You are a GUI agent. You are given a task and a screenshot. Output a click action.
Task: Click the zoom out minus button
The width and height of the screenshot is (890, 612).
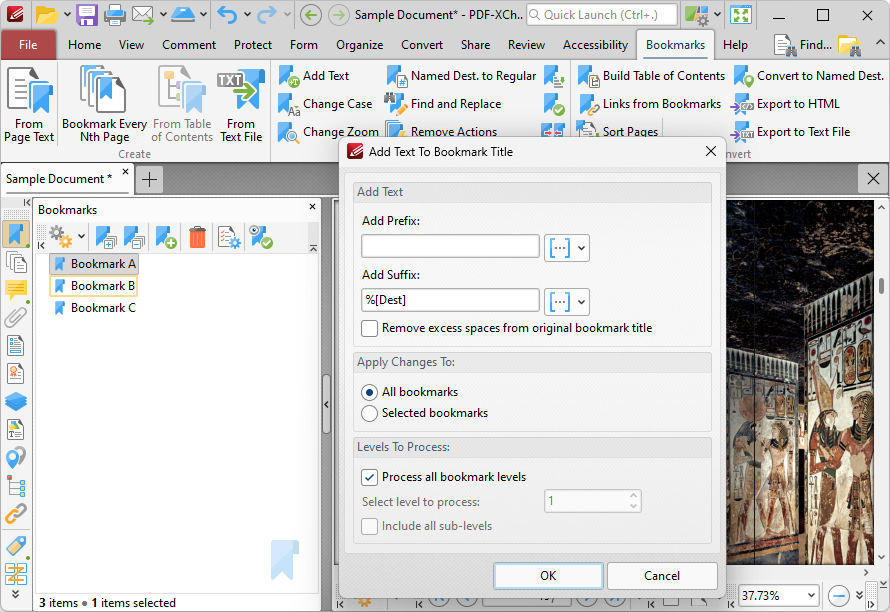838,596
